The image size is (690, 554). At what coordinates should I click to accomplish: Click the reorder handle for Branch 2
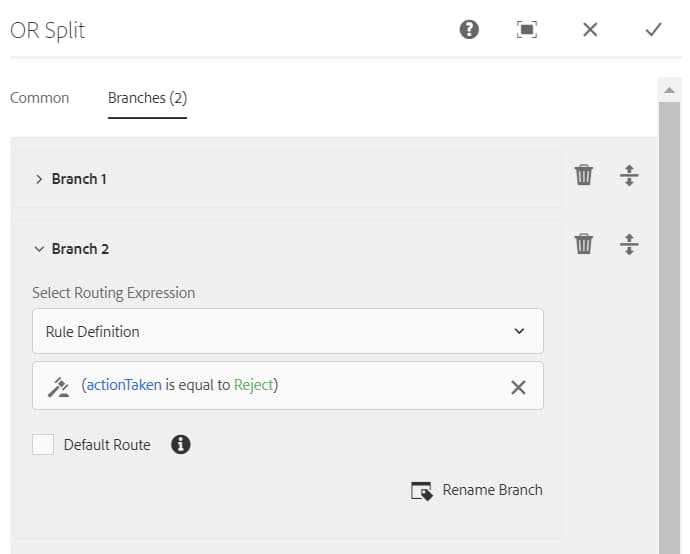click(629, 244)
